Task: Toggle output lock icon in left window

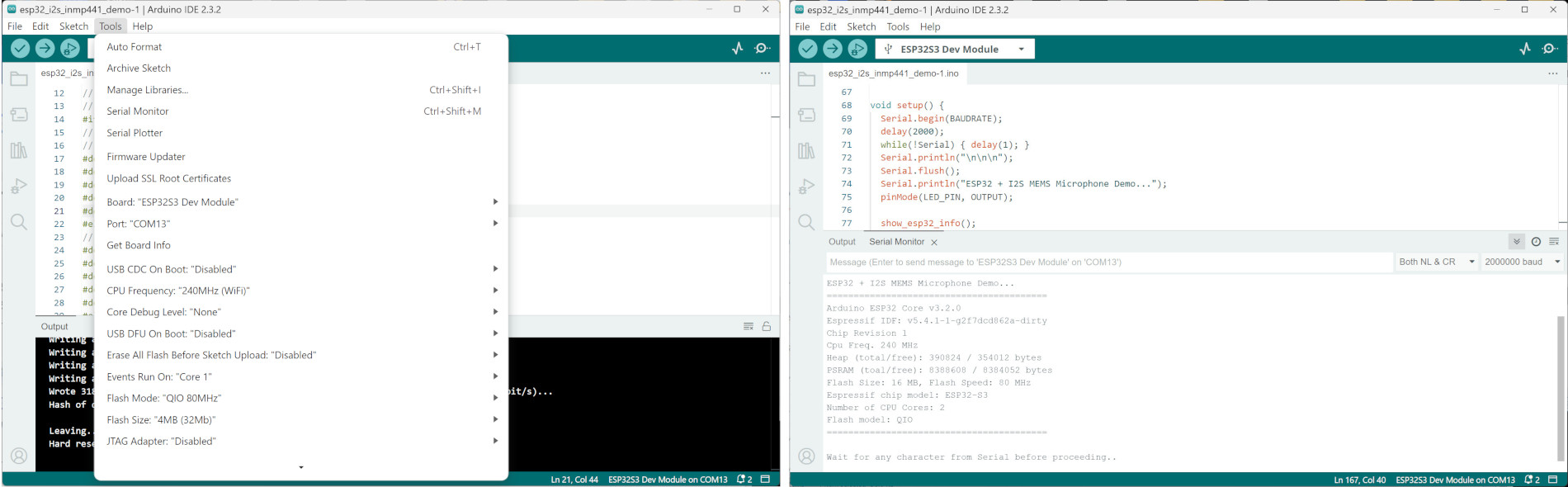Action: pyautogui.click(x=767, y=327)
